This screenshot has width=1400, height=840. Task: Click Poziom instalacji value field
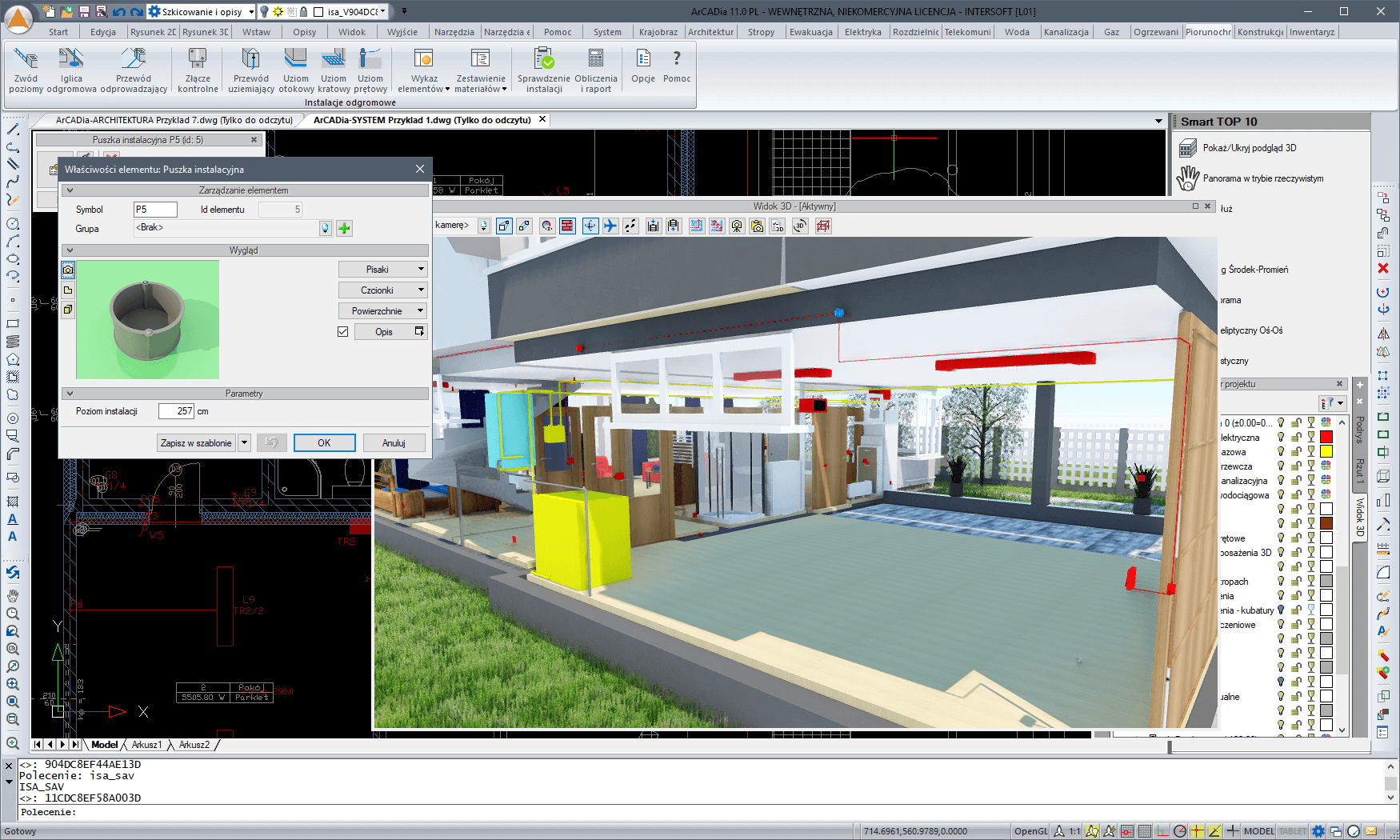pos(176,411)
